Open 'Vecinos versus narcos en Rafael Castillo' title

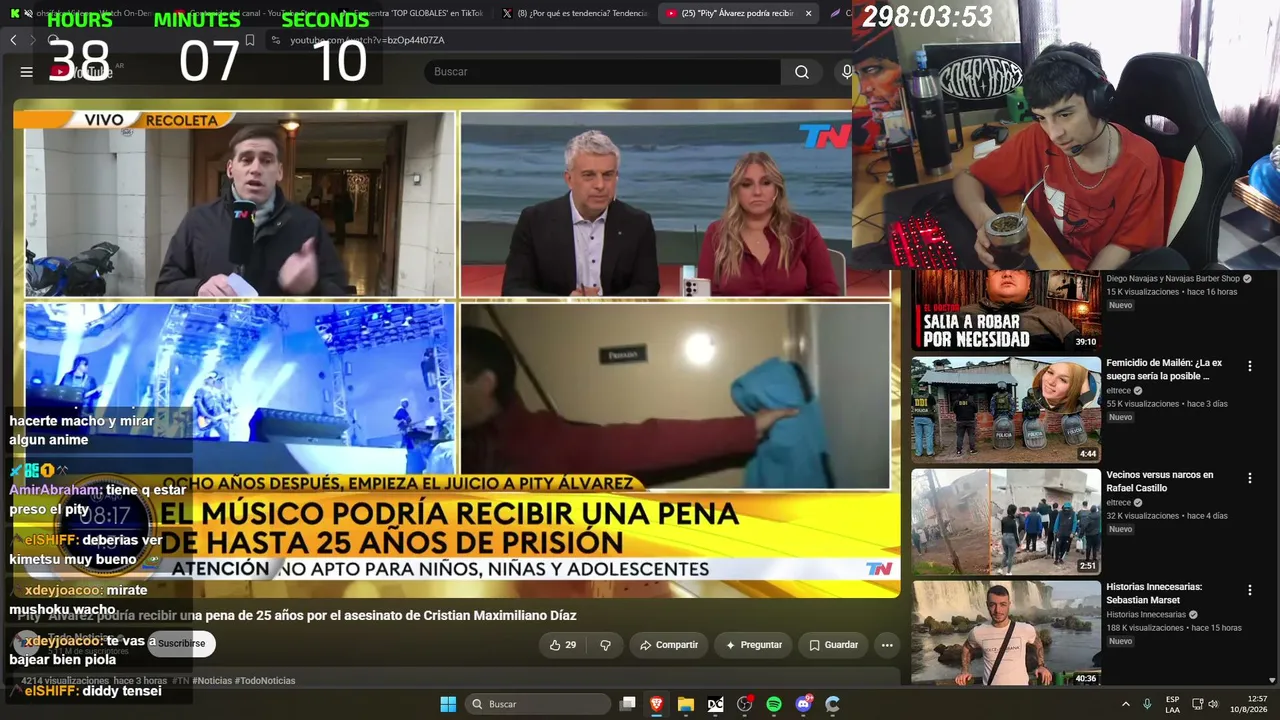click(1160, 481)
